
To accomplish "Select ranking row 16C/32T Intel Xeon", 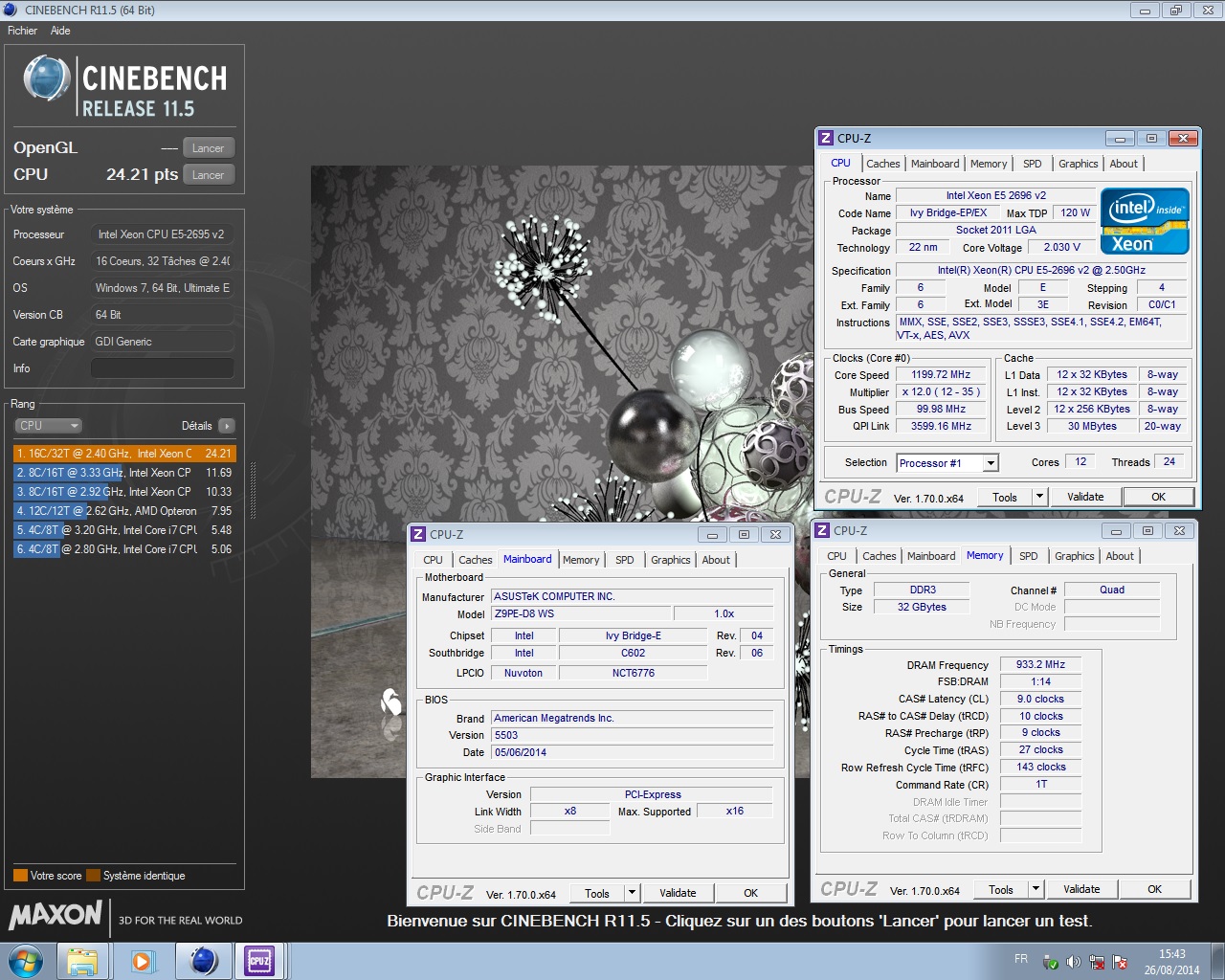I will coord(124,454).
